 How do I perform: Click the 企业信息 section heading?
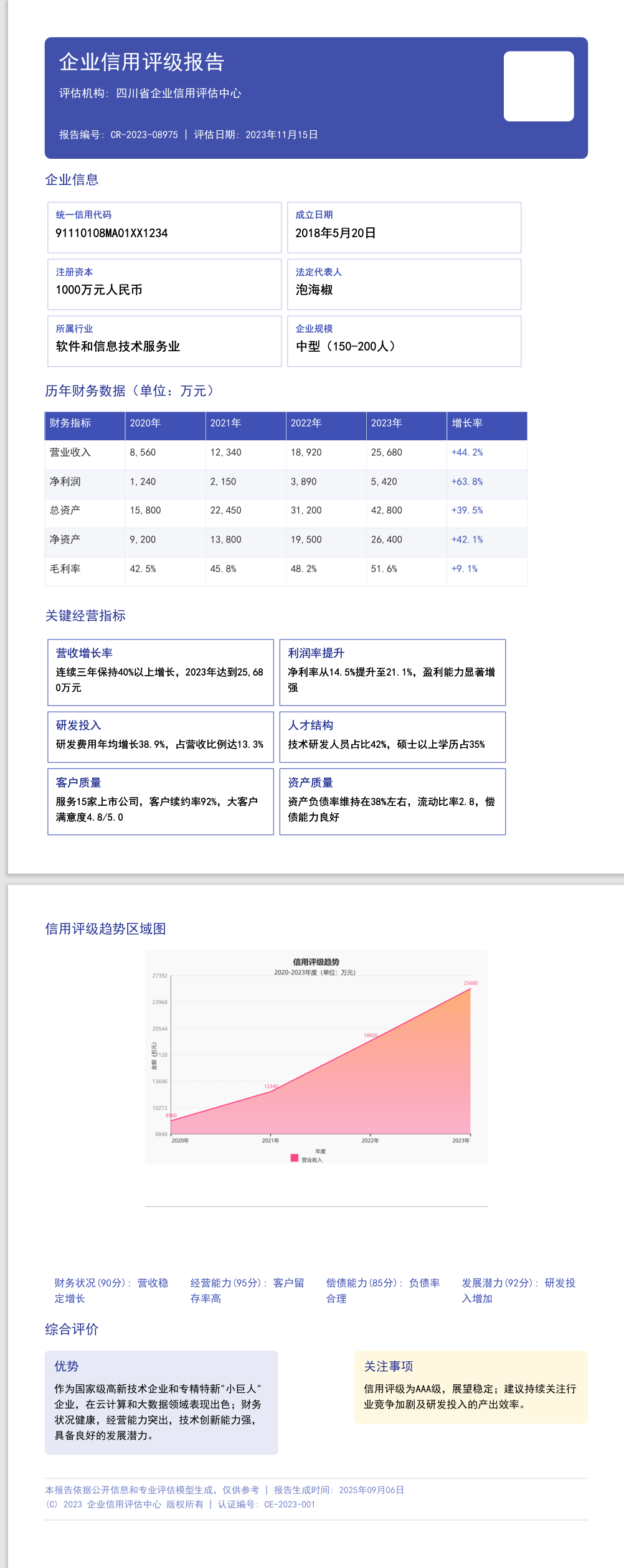pos(72,180)
